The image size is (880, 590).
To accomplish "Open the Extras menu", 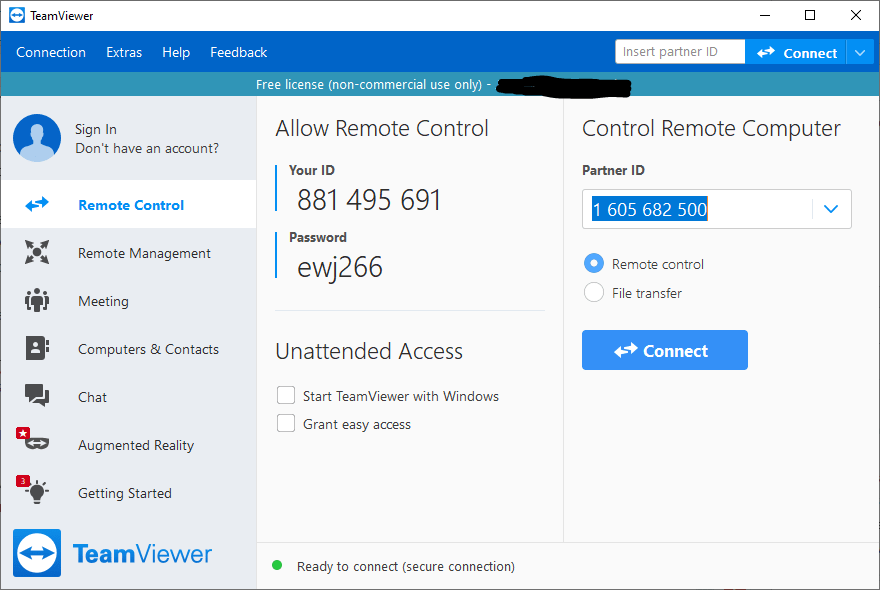I will click(124, 52).
